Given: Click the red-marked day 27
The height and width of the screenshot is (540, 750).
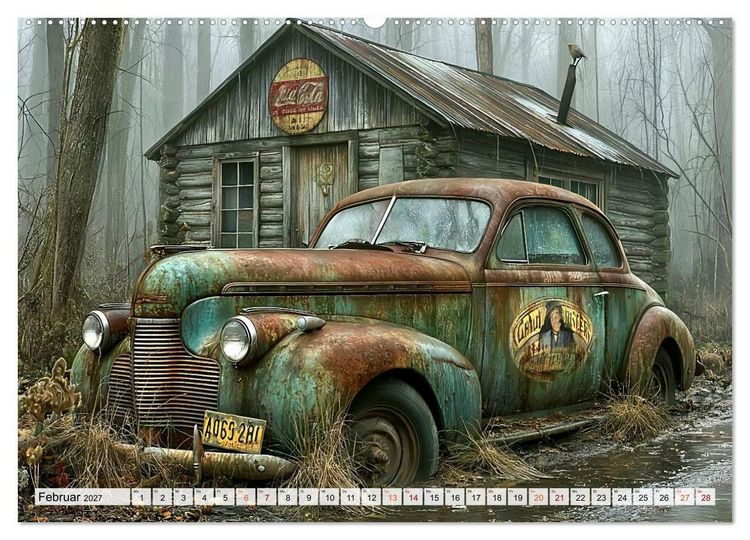Looking at the screenshot, I should pos(684,497).
